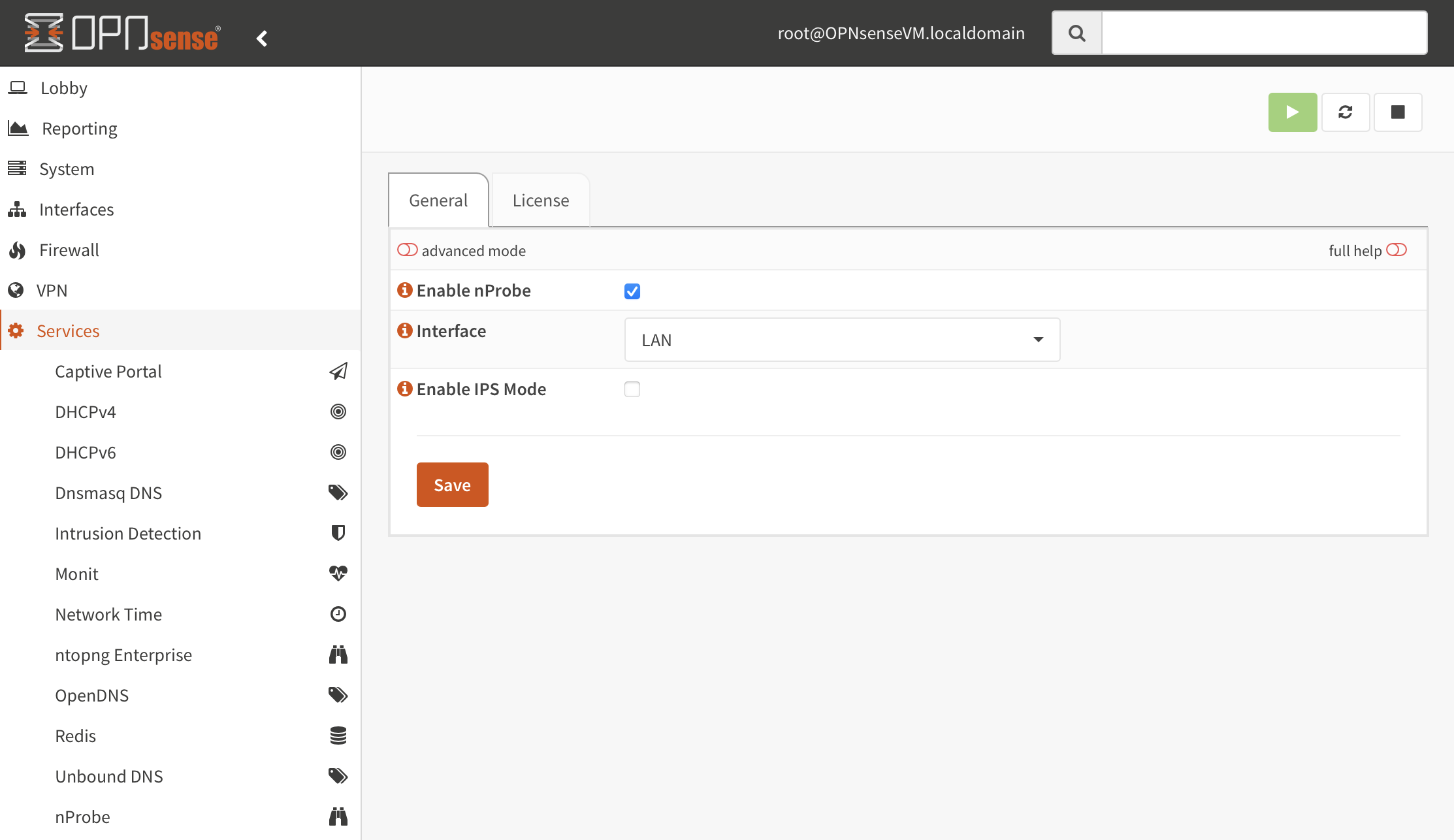
Task: Collapse the Services menu section
Action: click(68, 331)
